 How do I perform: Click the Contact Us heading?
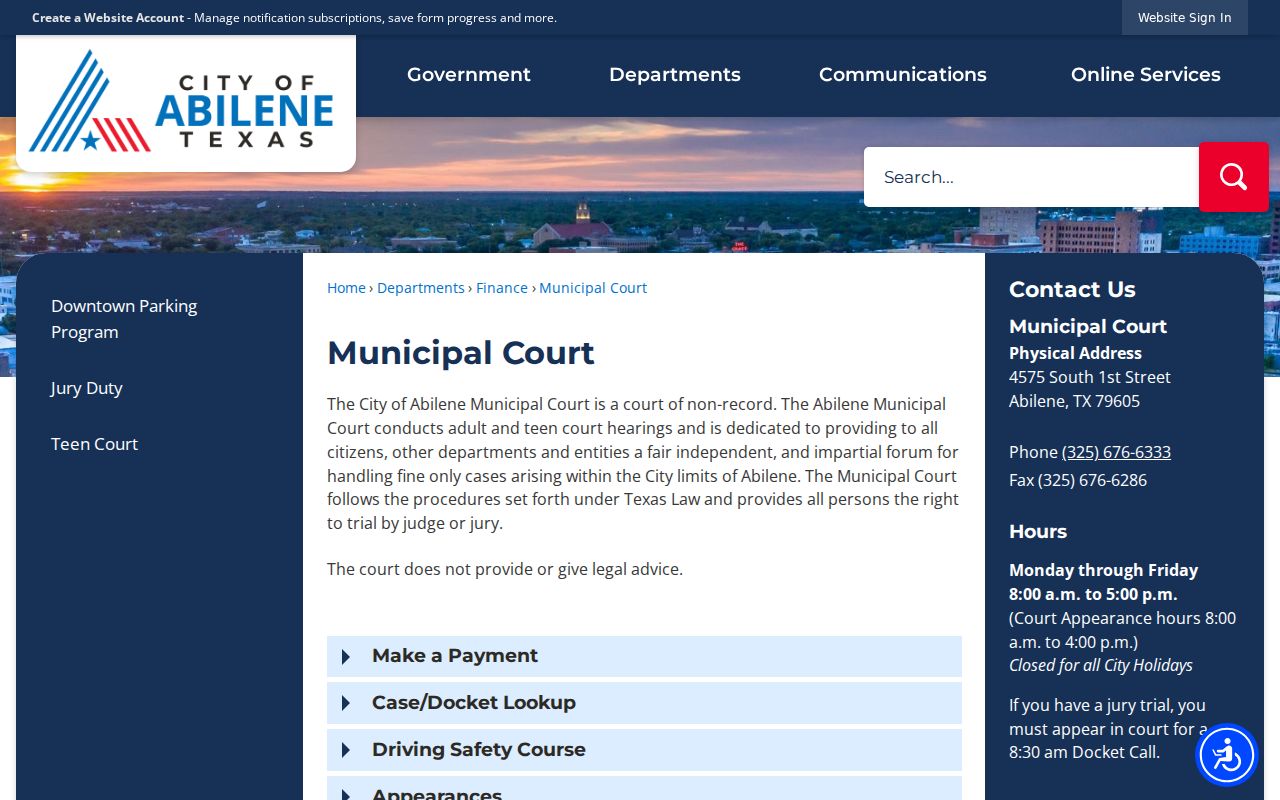(1072, 289)
